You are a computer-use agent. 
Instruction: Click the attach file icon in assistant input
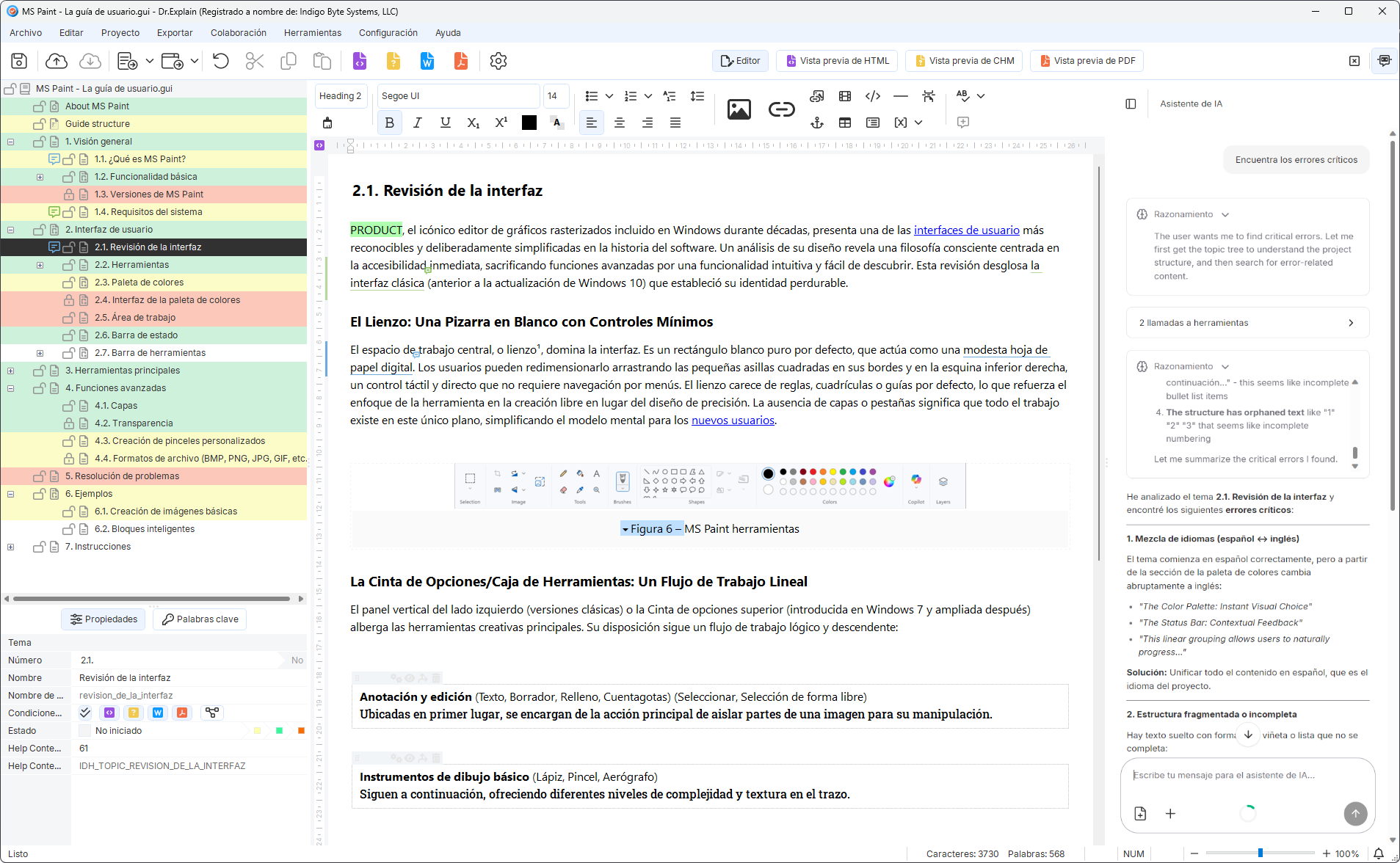[x=1140, y=813]
